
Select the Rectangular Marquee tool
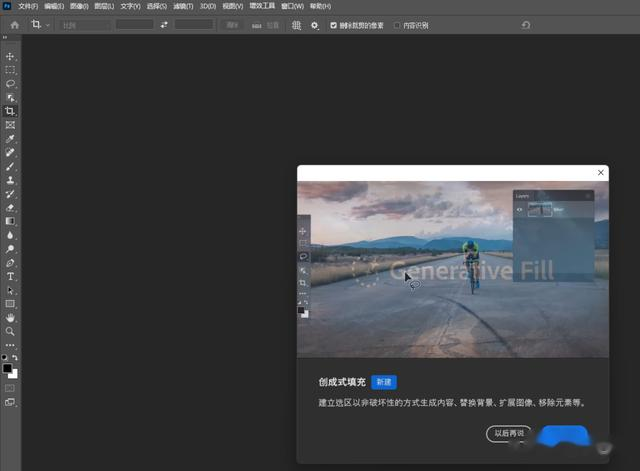pyautogui.click(x=10, y=70)
